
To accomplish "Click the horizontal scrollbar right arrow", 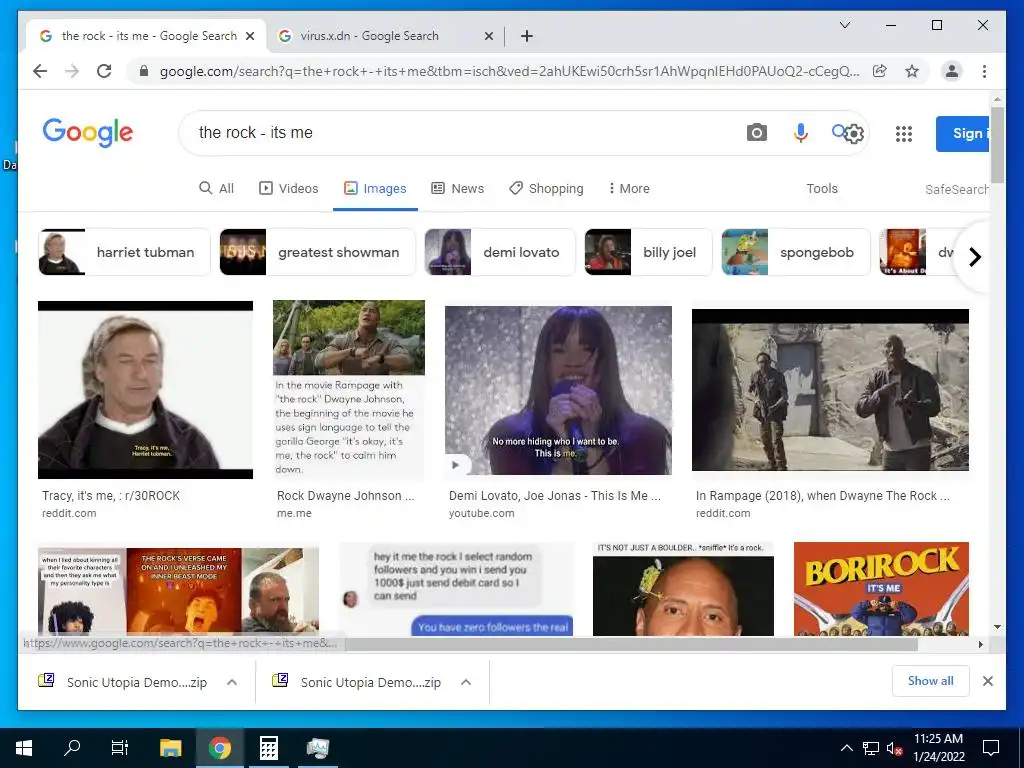I will click(980, 645).
